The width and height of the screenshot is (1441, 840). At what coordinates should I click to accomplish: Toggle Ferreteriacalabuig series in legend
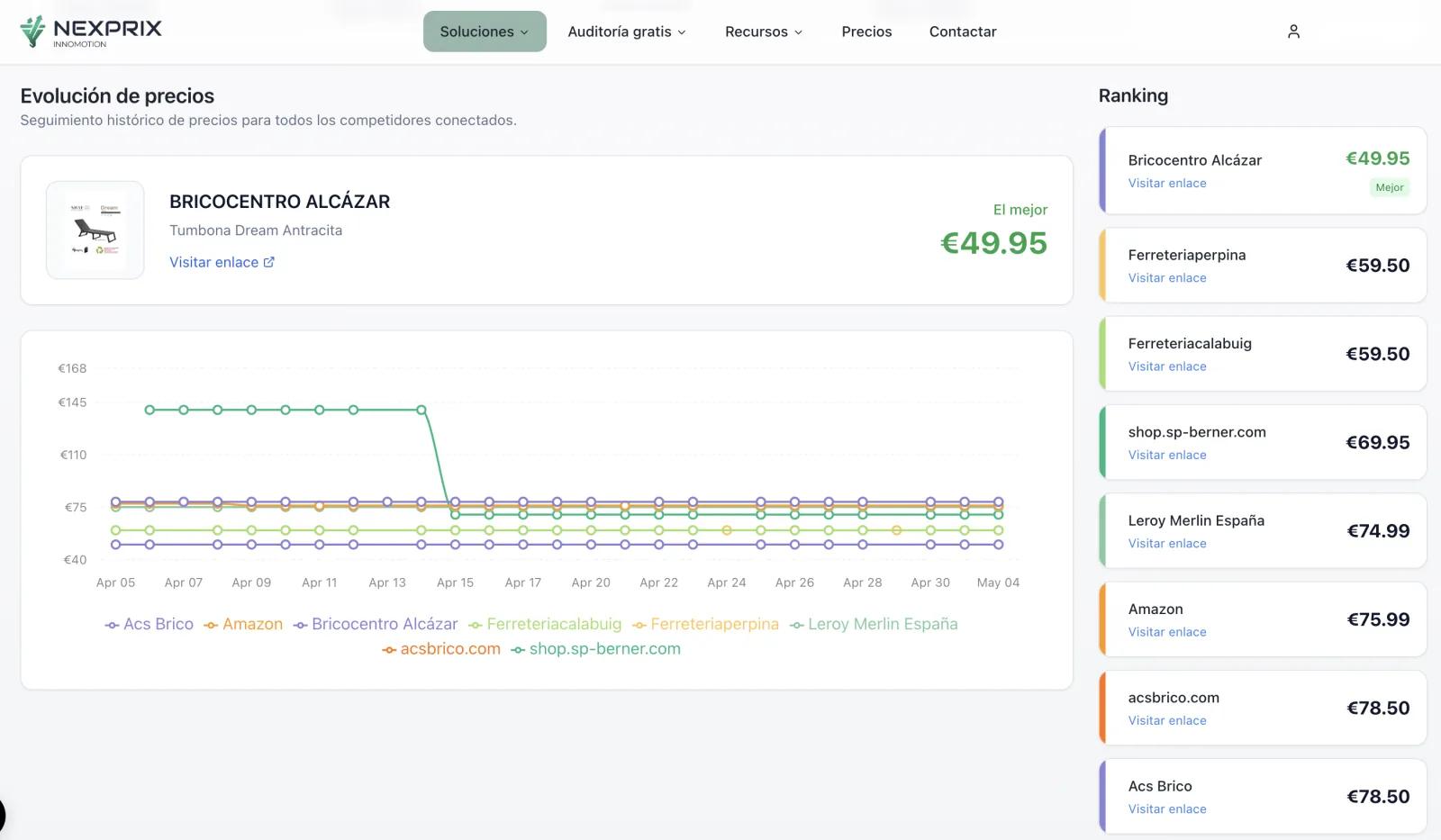(545, 624)
